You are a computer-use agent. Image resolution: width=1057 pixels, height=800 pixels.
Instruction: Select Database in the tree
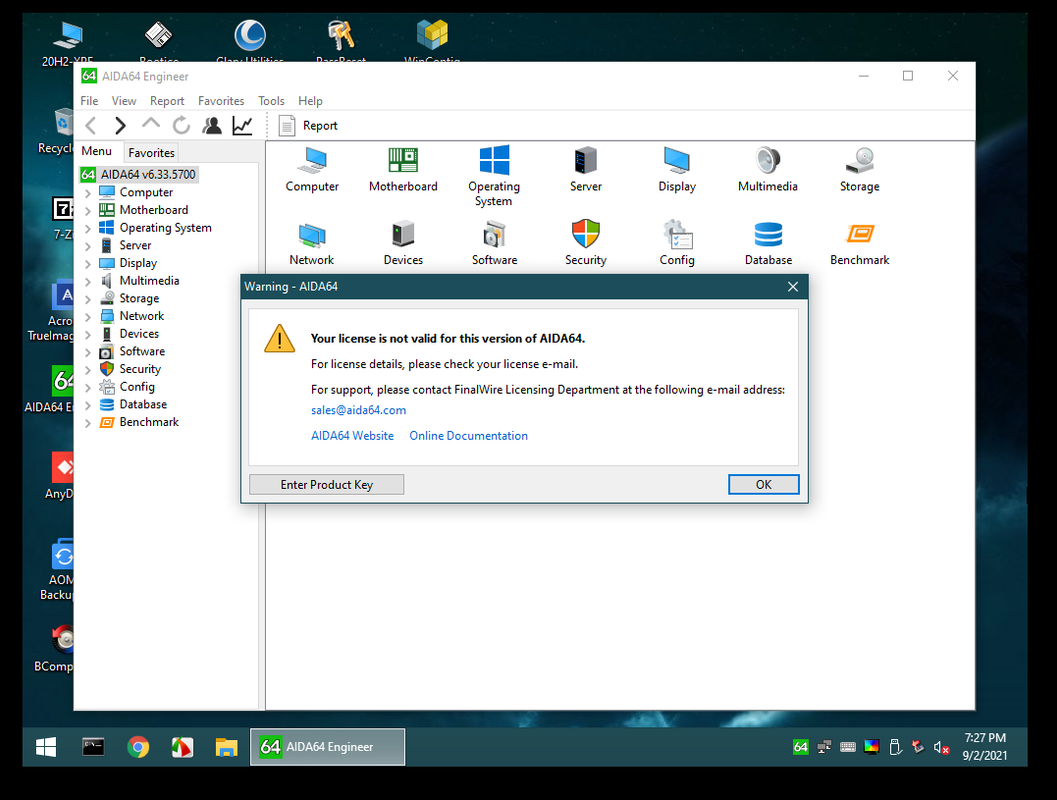143,404
